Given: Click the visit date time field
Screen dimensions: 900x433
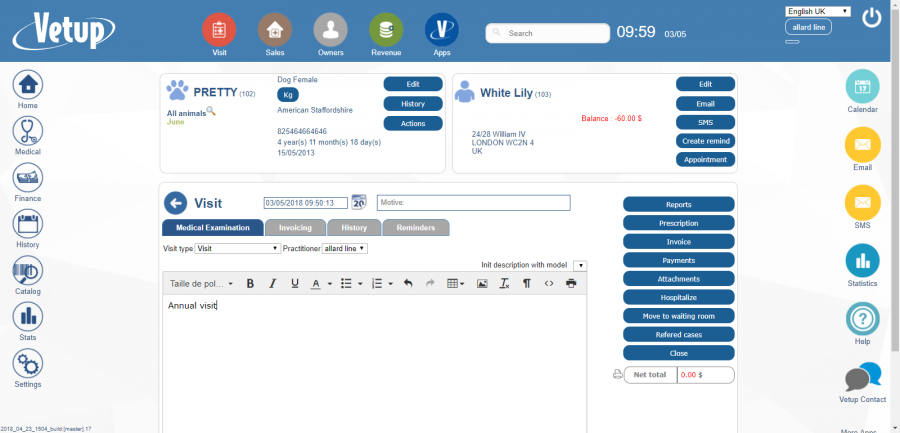Looking at the screenshot, I should [x=306, y=203].
